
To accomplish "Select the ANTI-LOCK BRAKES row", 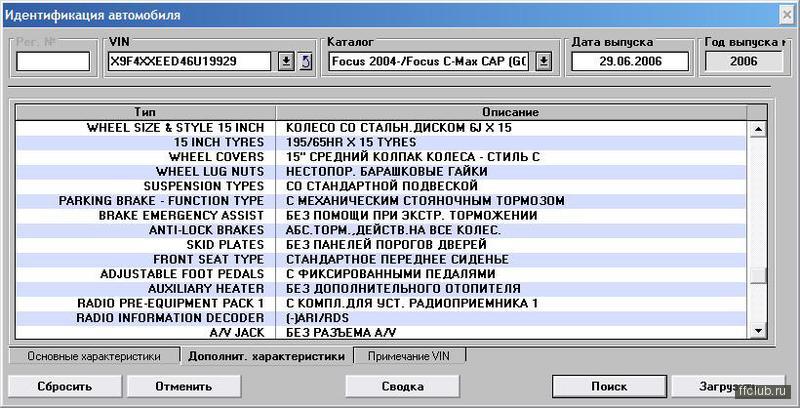I will coord(381,231).
